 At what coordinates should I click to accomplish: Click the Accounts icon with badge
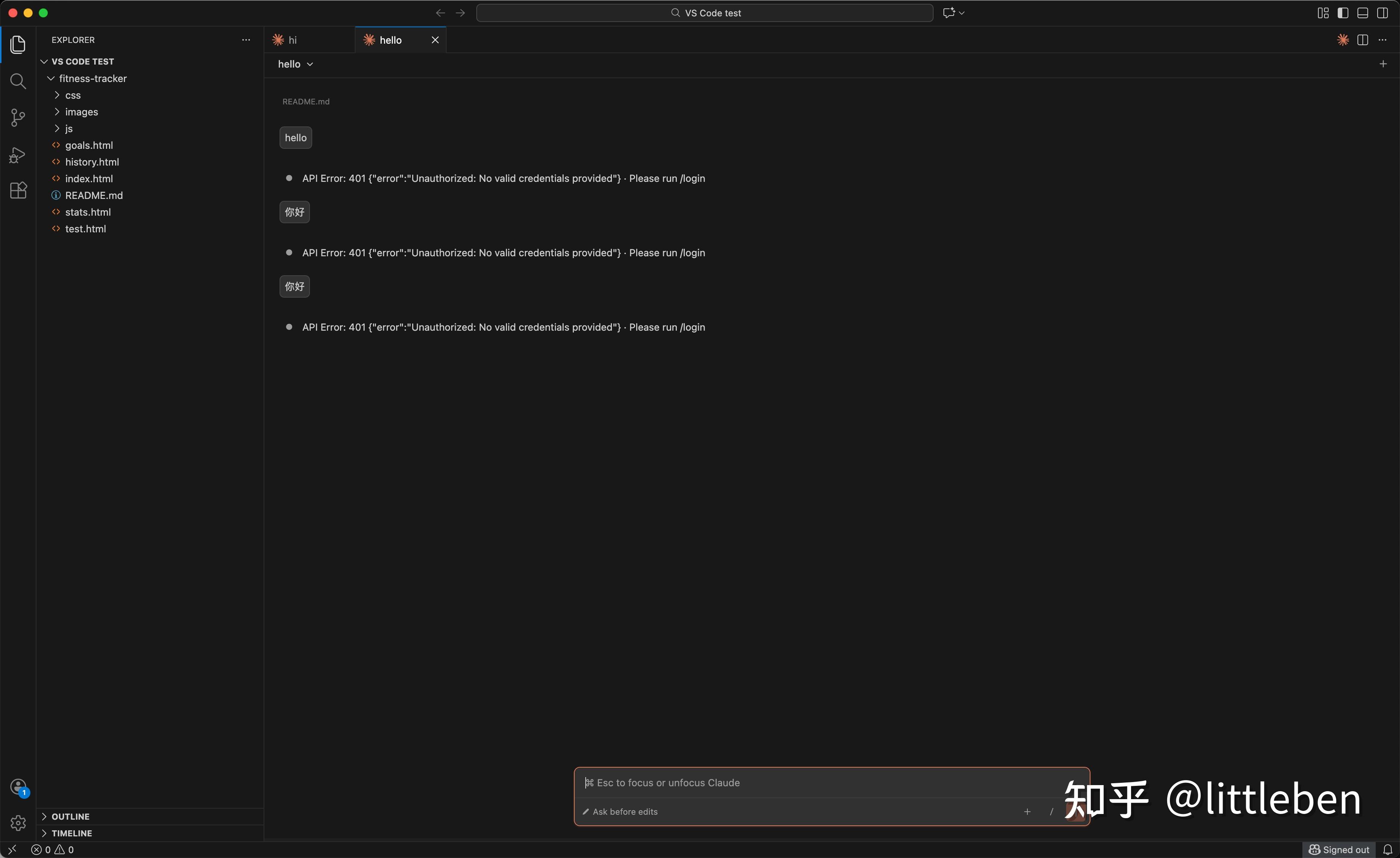point(18,787)
